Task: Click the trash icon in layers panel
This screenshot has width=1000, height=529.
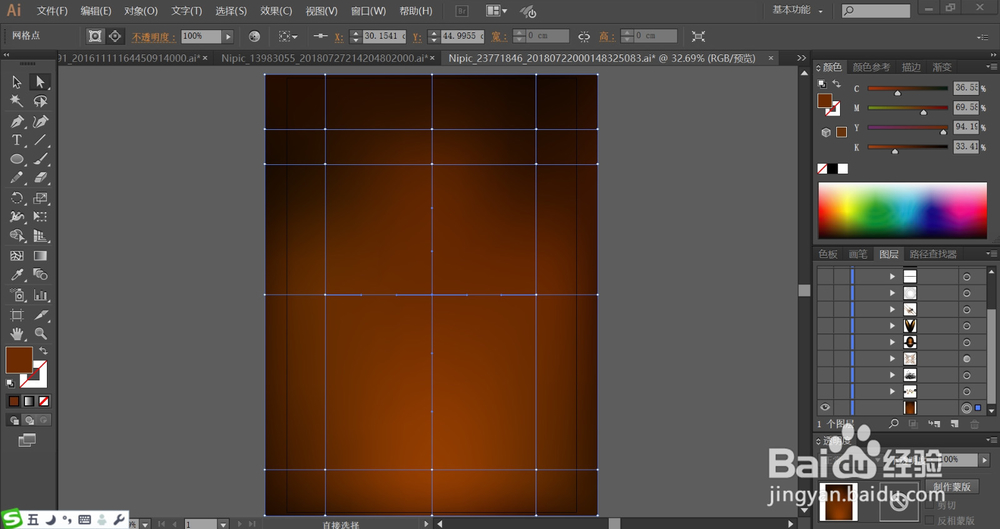Action: [974, 424]
